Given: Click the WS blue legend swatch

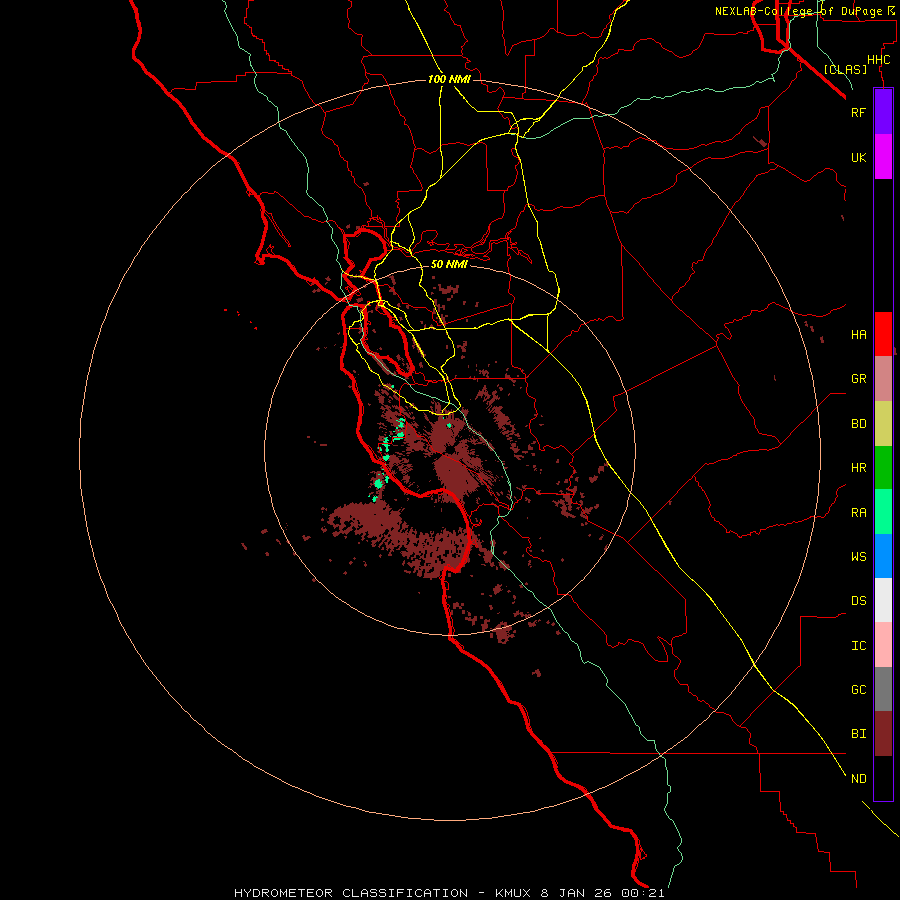Looking at the screenshot, I should 883,556.
